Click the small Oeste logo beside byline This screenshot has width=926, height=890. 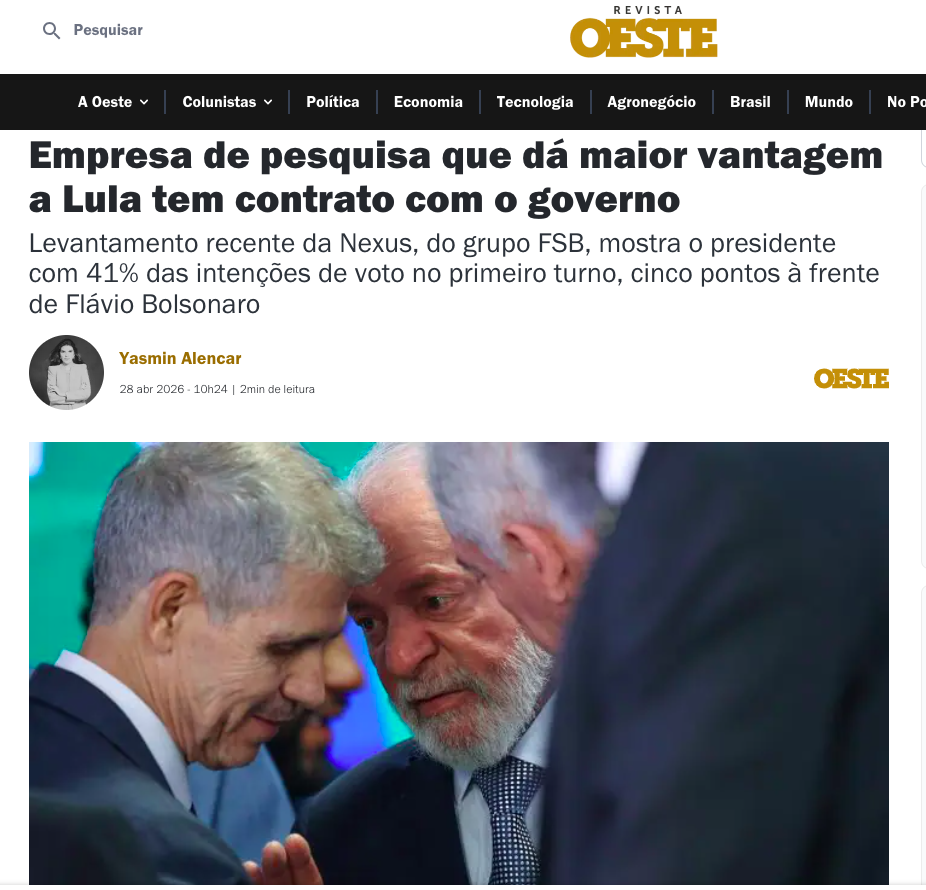pos(851,379)
